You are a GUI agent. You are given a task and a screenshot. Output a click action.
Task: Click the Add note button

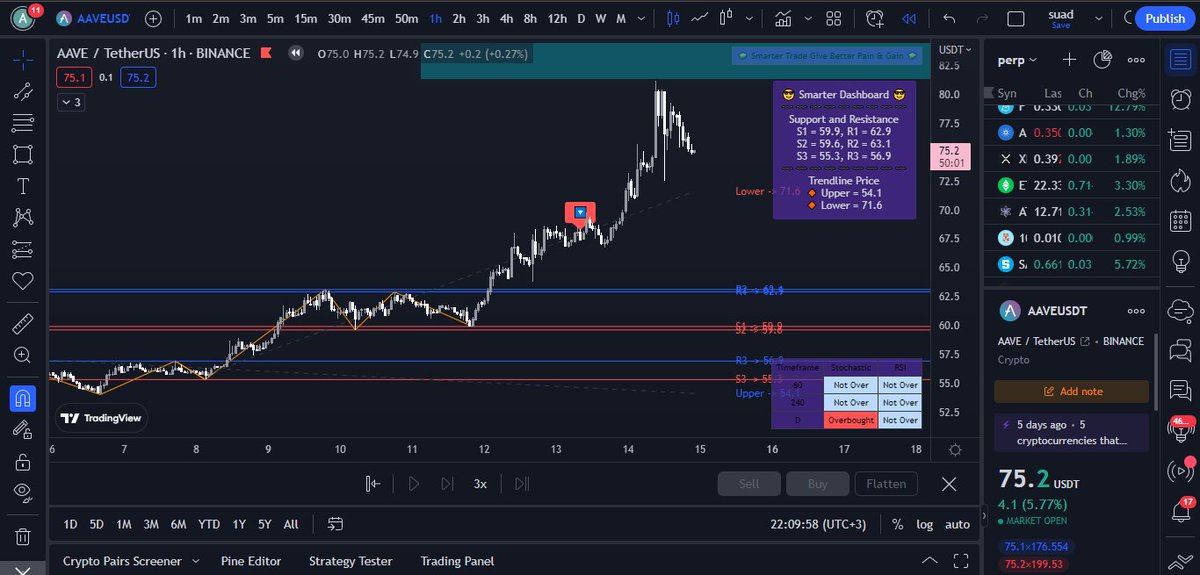[x=1071, y=391]
